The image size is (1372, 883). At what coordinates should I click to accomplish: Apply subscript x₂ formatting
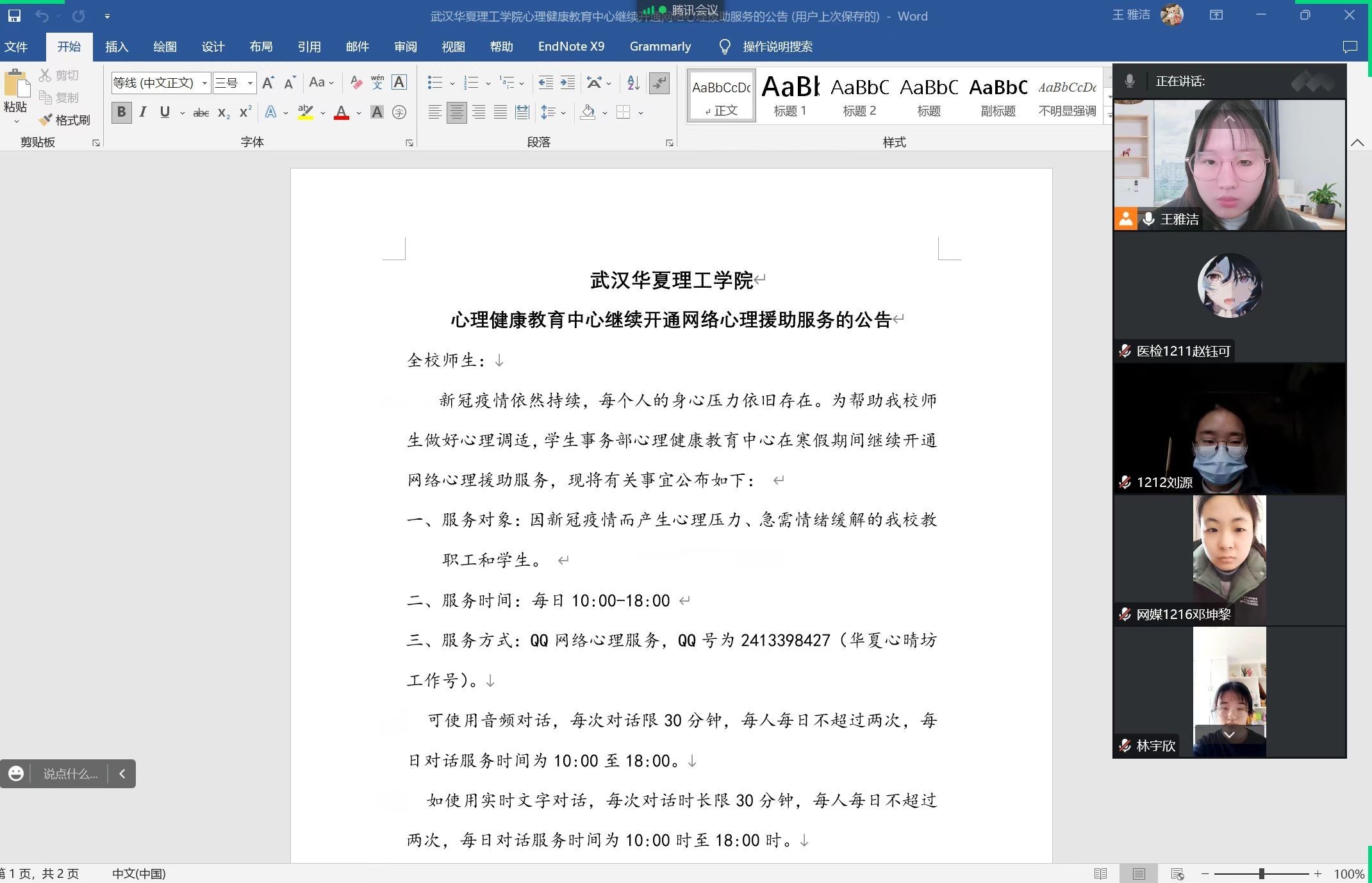pyautogui.click(x=224, y=113)
